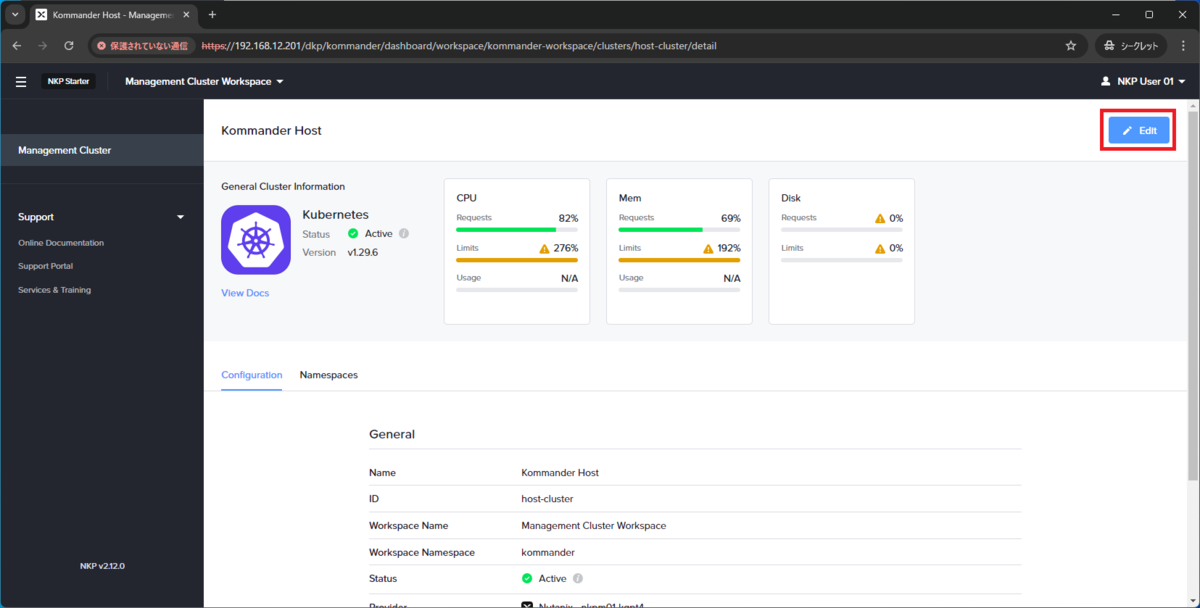Click the Nutanix provider icon
Screen dimensions: 1200x608
527,603
